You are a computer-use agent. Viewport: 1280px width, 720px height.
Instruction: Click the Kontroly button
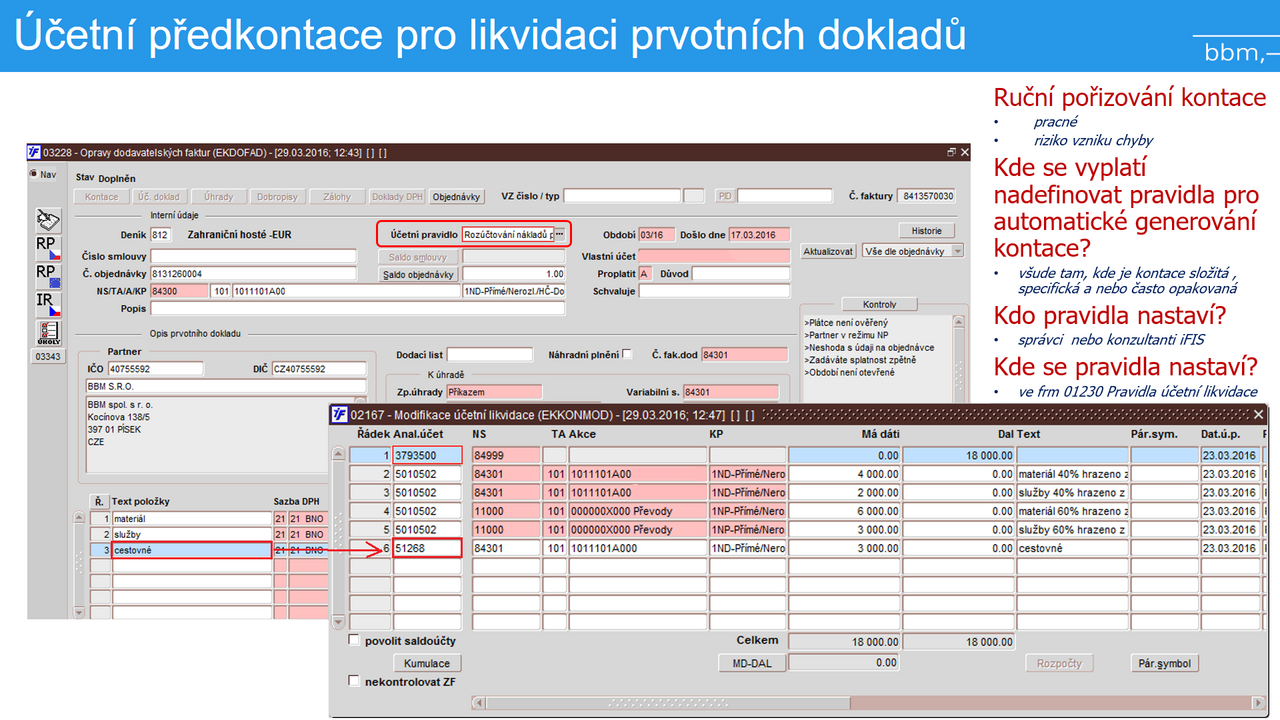(x=879, y=304)
